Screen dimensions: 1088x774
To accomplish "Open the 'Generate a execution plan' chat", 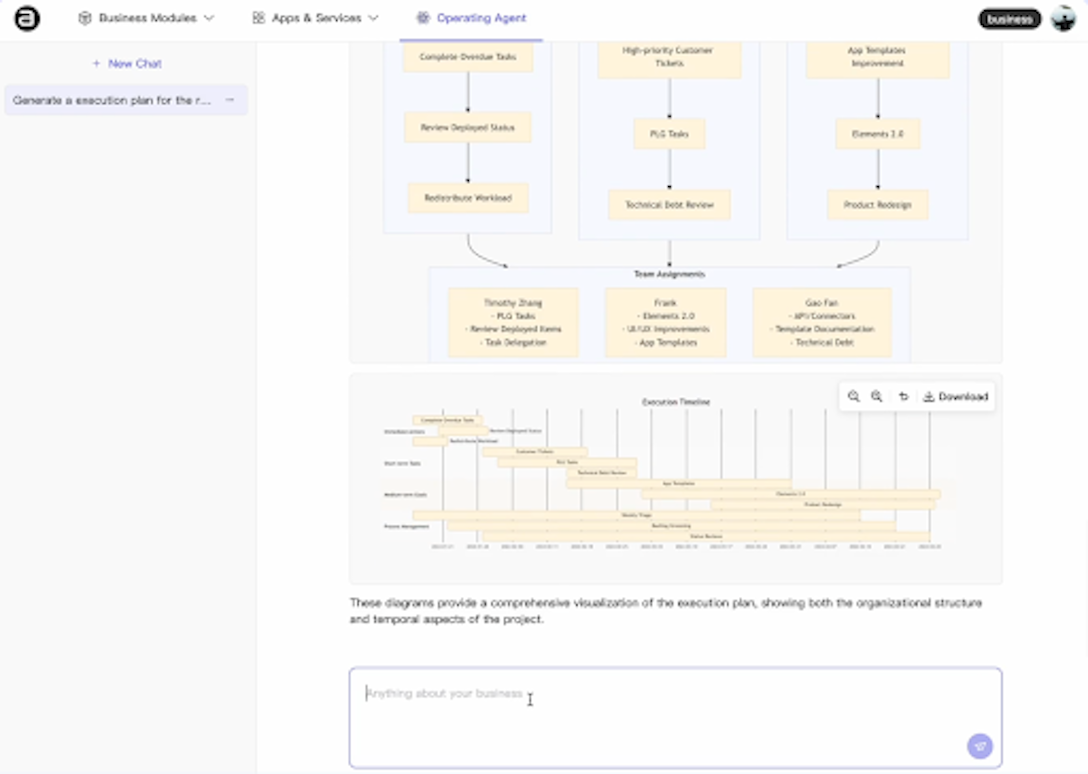I will tap(126, 100).
